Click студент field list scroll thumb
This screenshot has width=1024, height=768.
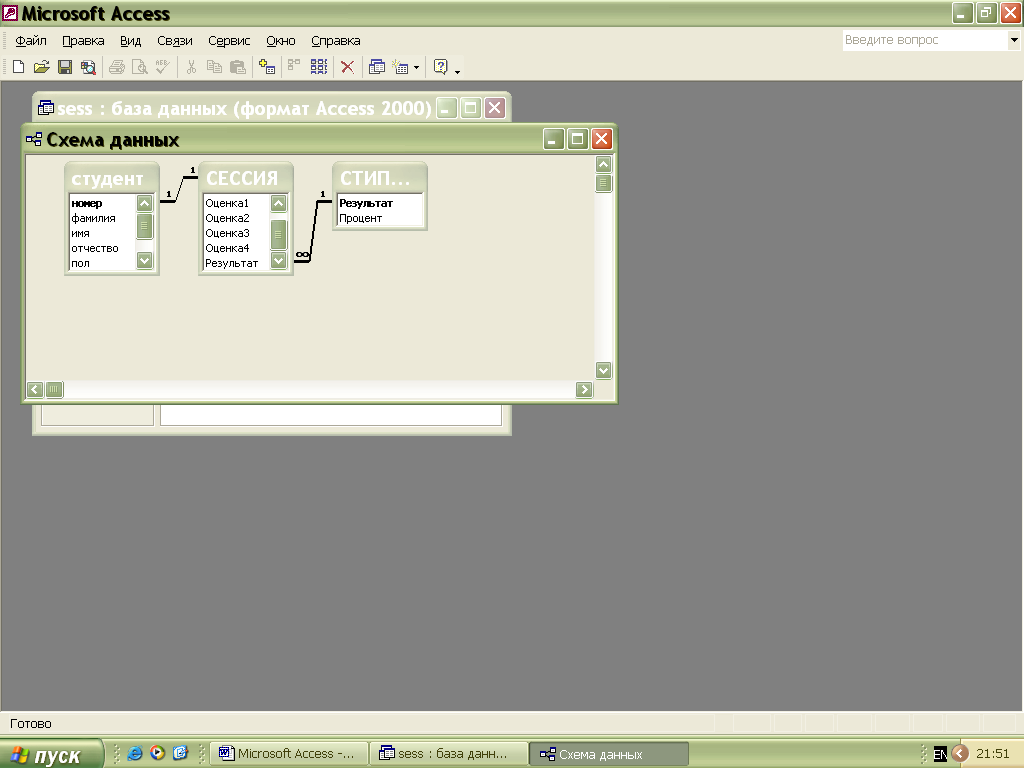click(144, 226)
